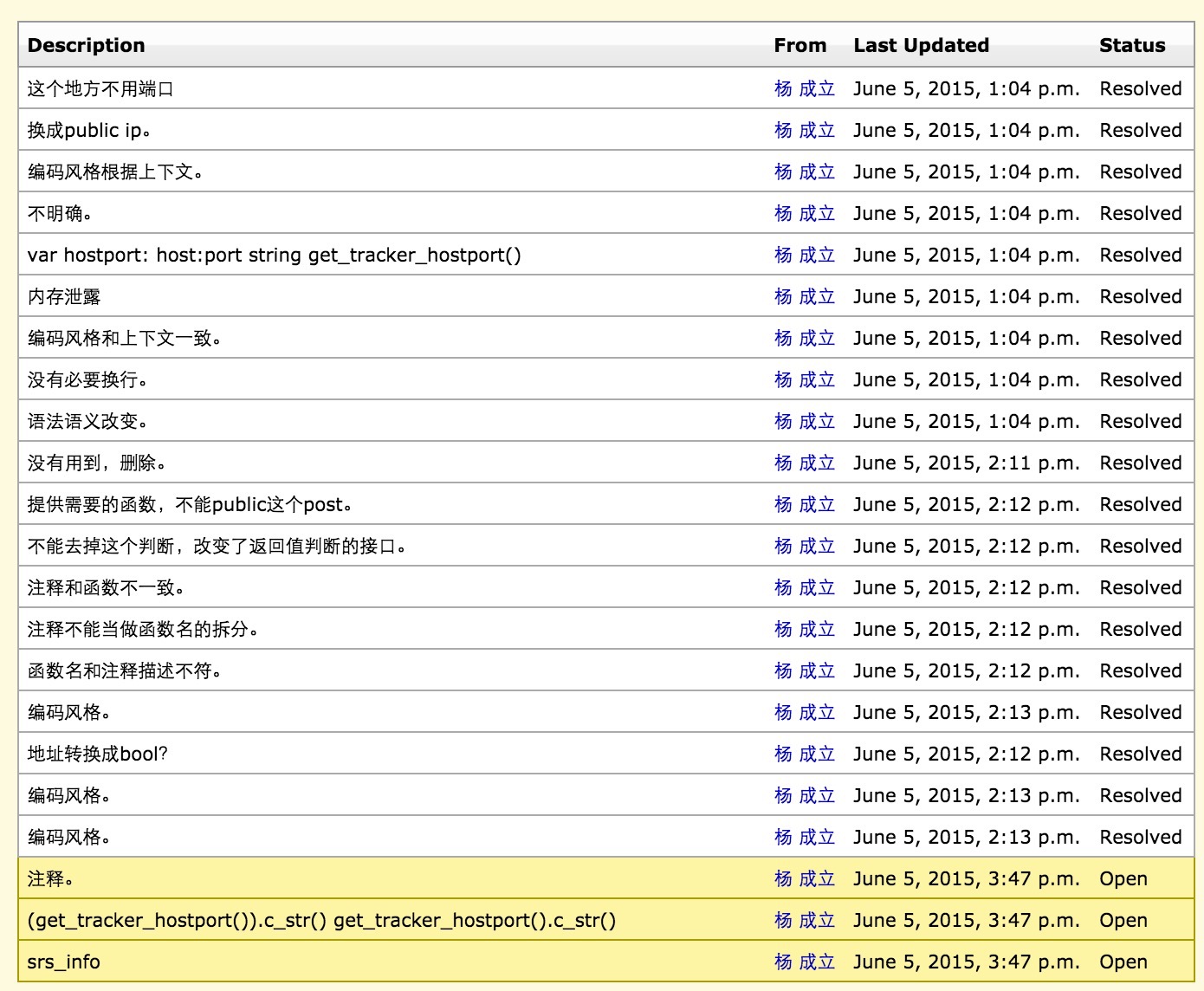Open the '不明确。' issue description
This screenshot has width=1204, height=991.
point(60,214)
